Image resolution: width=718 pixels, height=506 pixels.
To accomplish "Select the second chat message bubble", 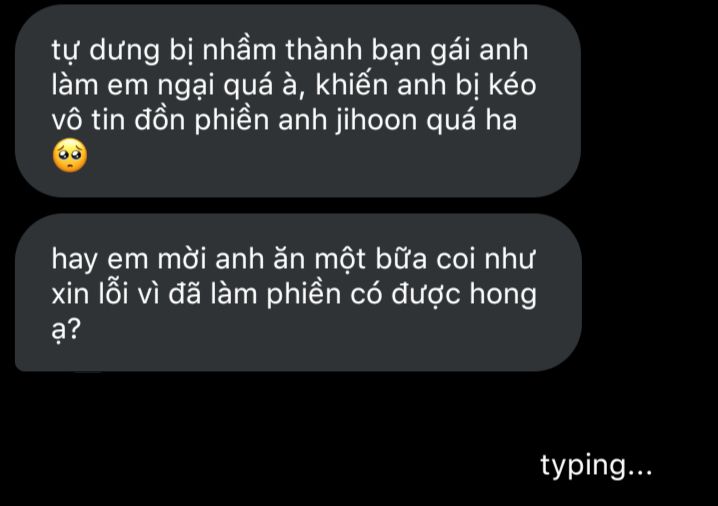I will click(x=298, y=293).
